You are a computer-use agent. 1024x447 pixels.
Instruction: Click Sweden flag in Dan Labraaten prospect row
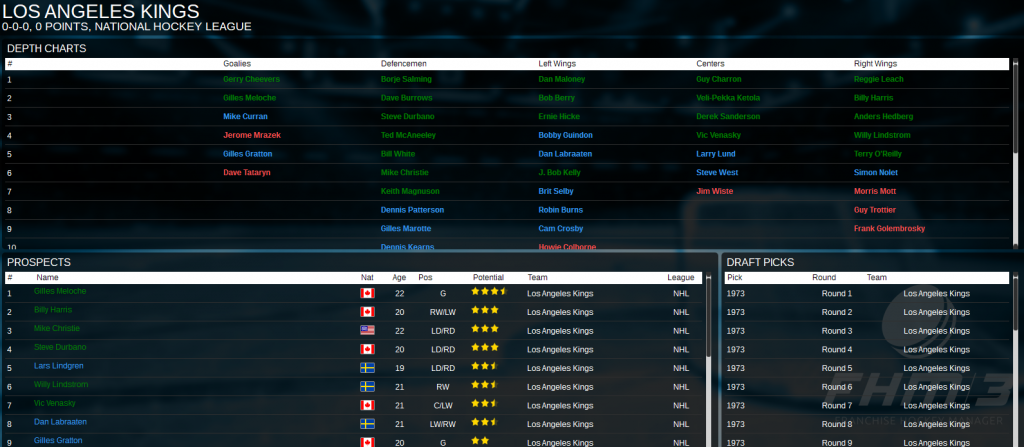click(367, 424)
